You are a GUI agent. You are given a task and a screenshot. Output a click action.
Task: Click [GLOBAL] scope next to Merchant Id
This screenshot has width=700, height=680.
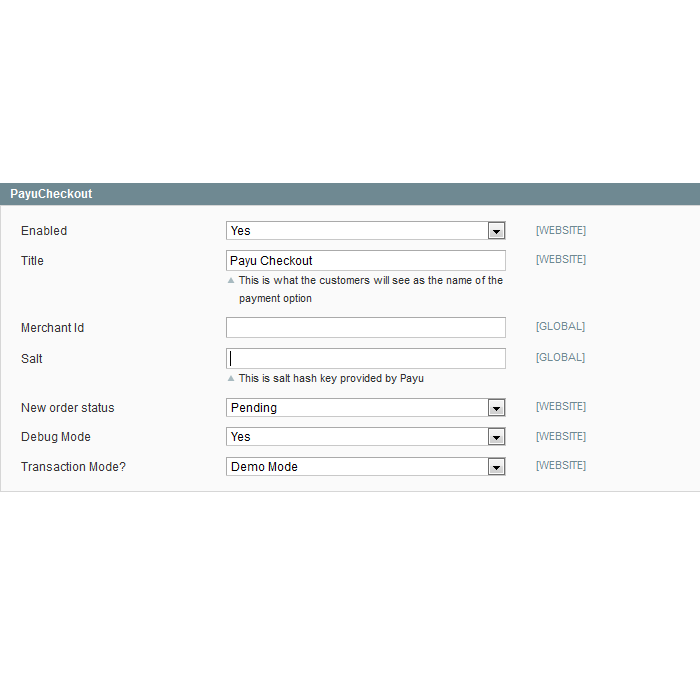(x=560, y=326)
